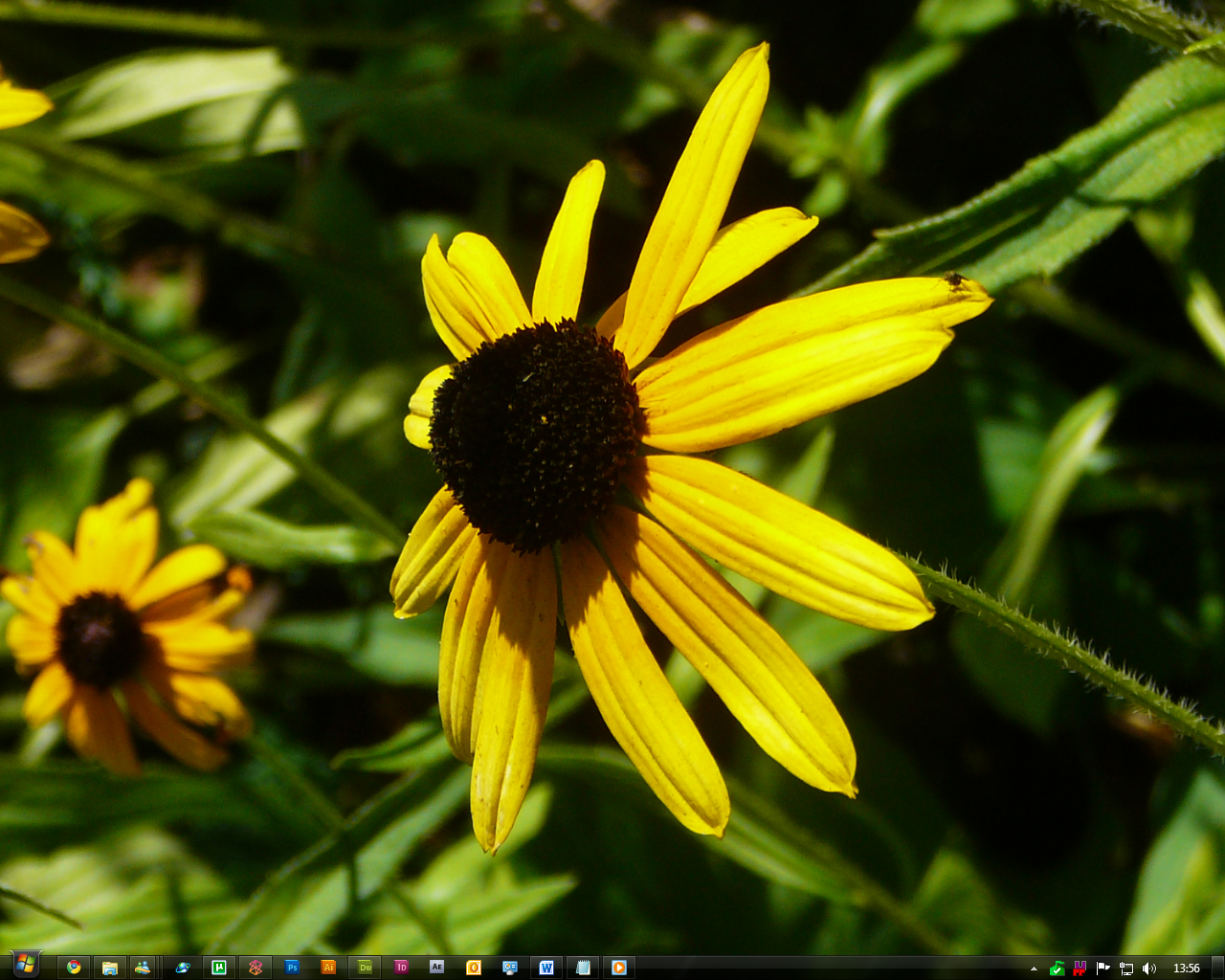Open Windows Live Messenger taskbar icon
This screenshot has height=980, width=1225.
[x=143, y=968]
